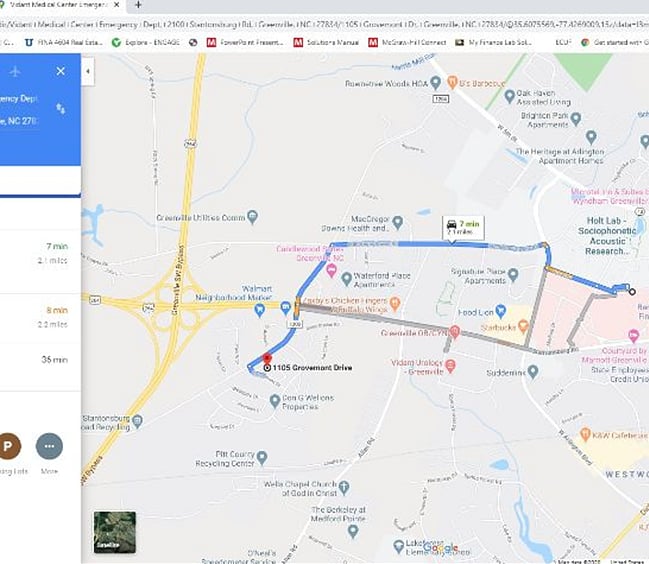
Task: Click the red 1105 Grovemont Drive pin
Action: [x=267, y=358]
